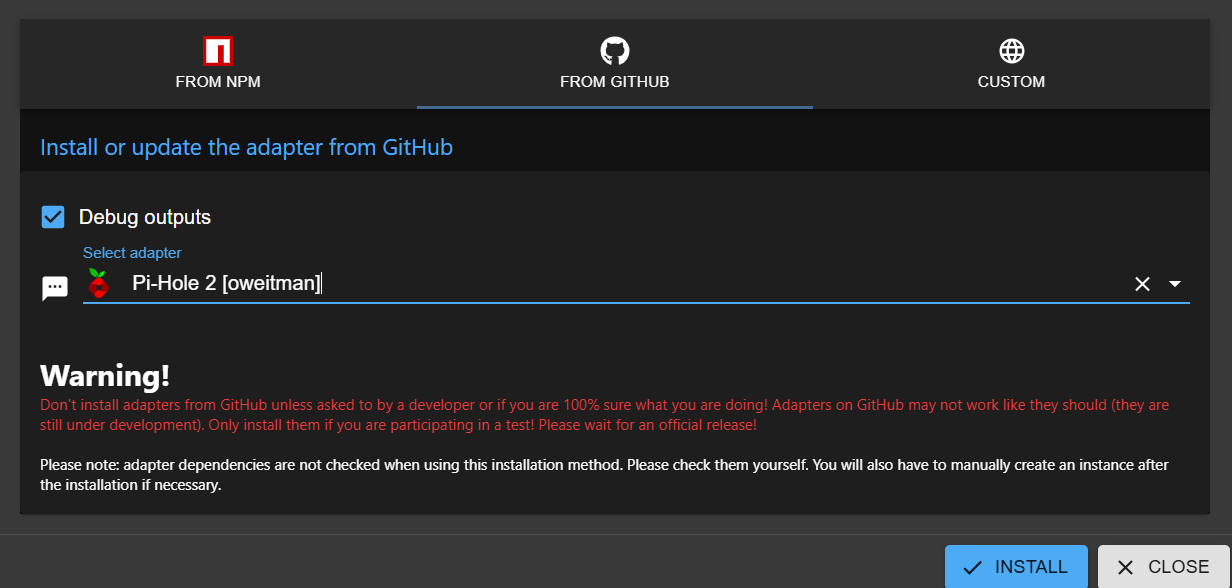The image size is (1232, 588).
Task: Click the red NPM logo icon
Action: click(x=218, y=51)
